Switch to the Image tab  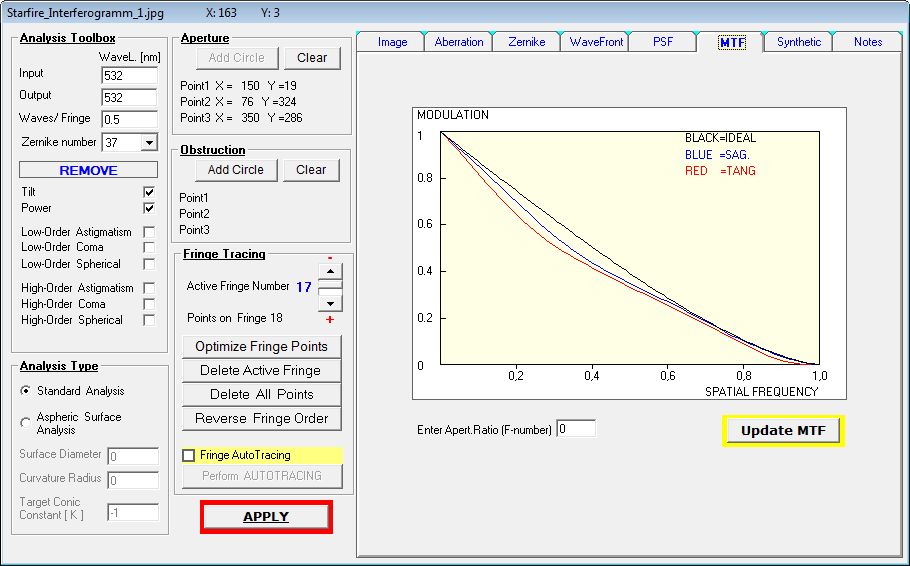coord(392,42)
